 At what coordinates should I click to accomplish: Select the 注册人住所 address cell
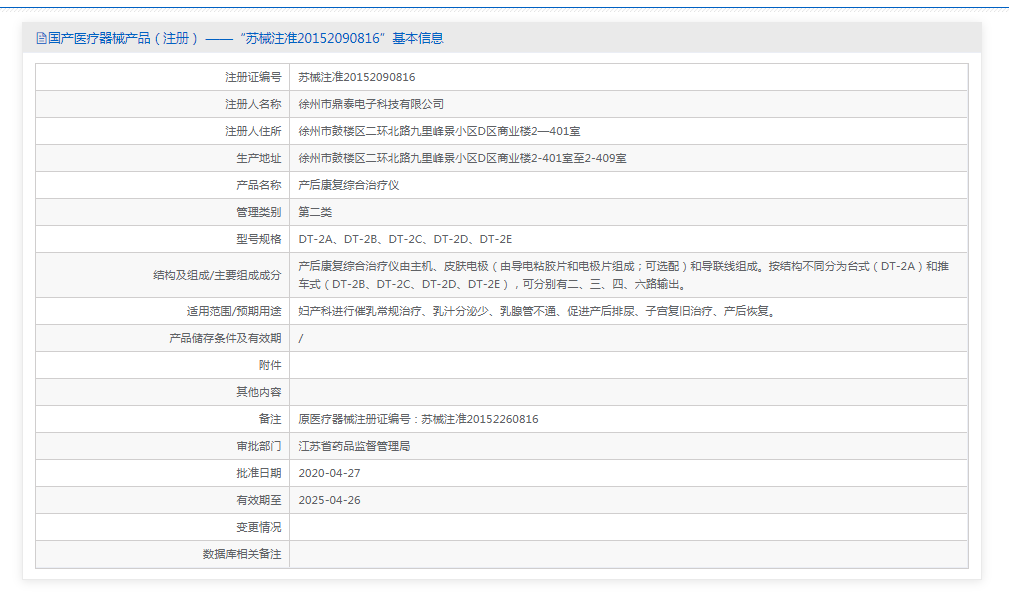coord(436,130)
